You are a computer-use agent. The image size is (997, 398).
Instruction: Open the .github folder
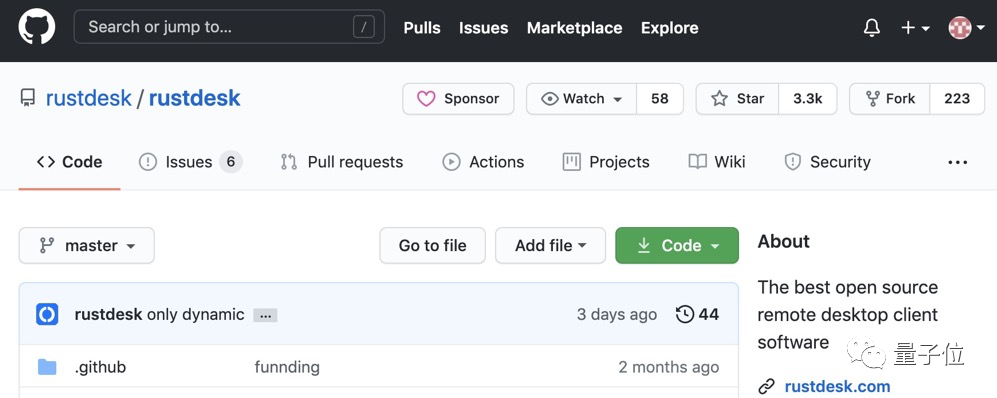pos(100,367)
